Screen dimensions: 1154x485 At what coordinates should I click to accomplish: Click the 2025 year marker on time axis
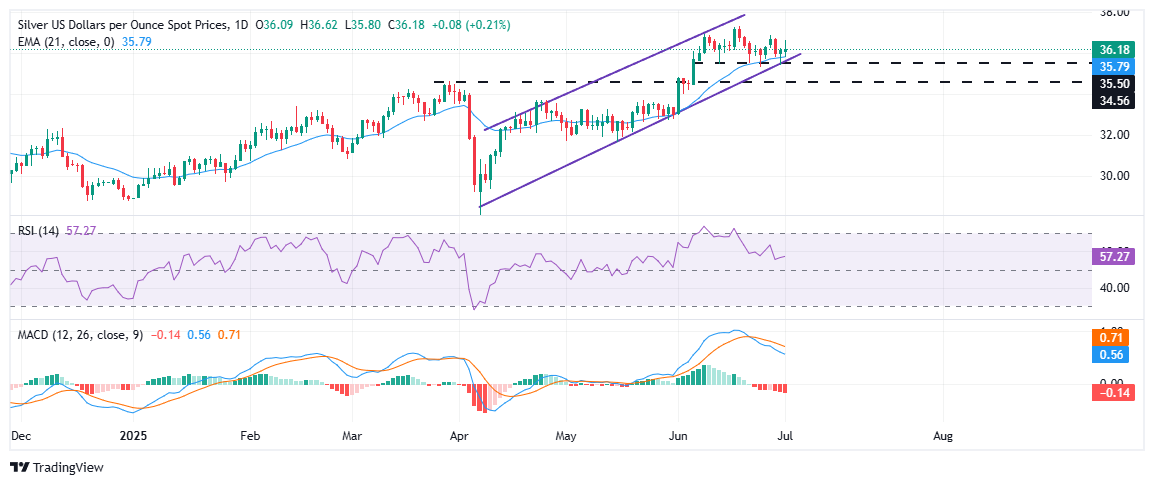pyautogui.click(x=133, y=436)
